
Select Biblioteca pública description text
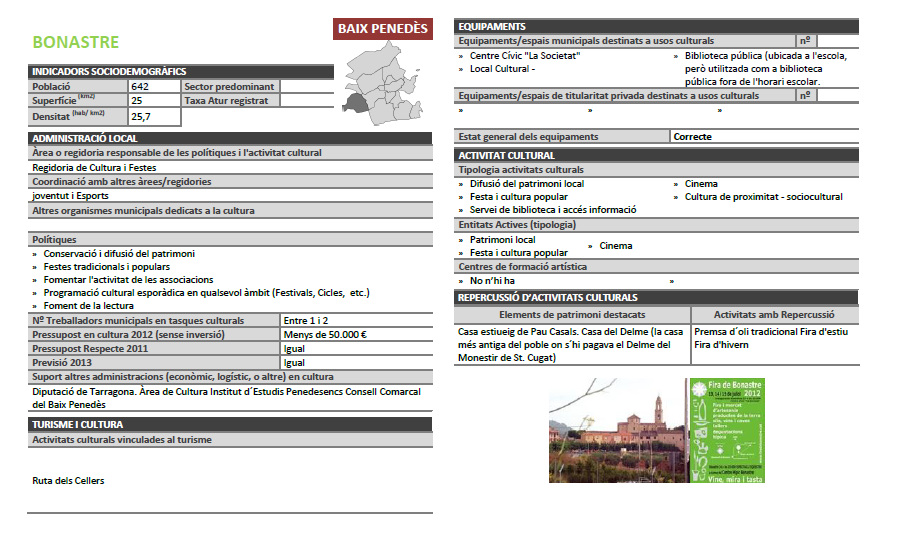click(766, 68)
